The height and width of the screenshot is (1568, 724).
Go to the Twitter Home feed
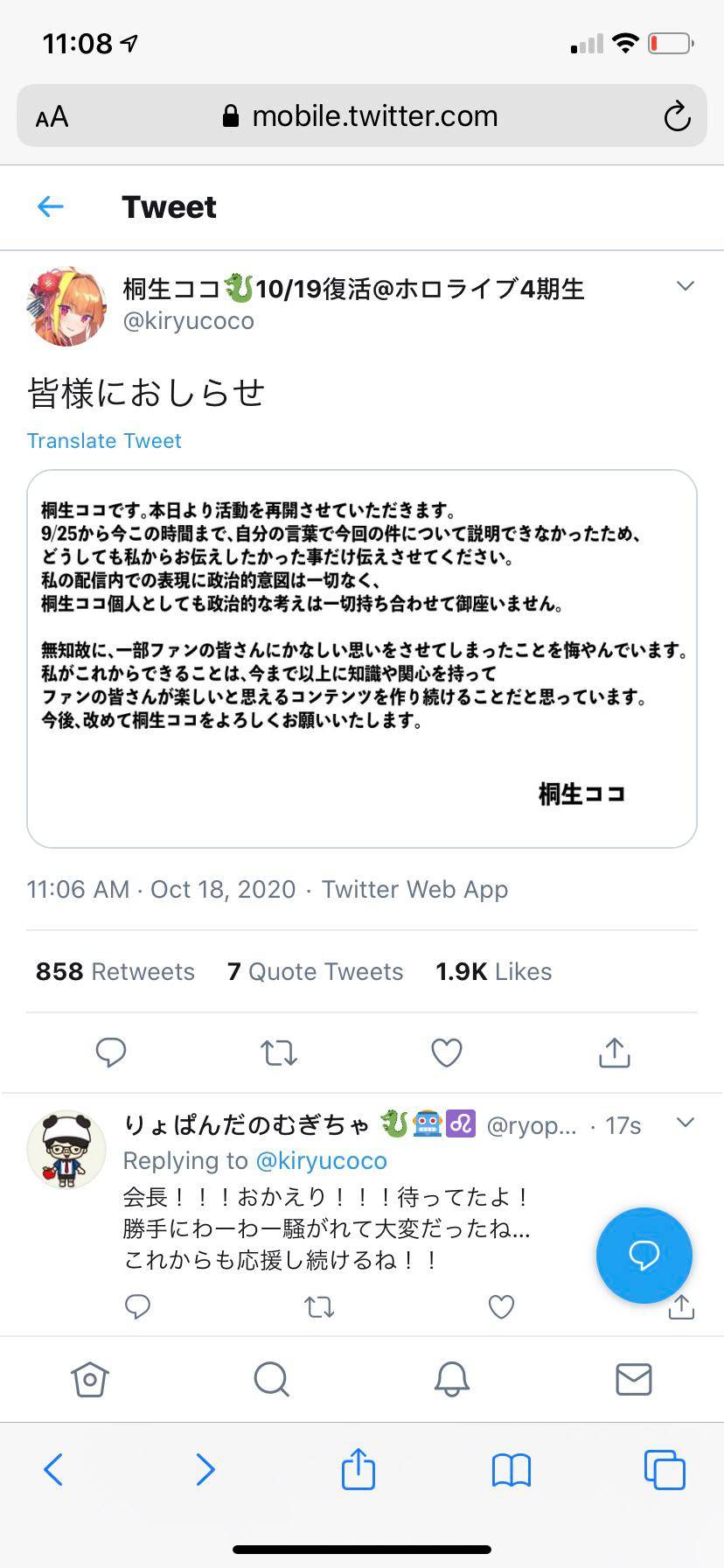click(90, 1379)
